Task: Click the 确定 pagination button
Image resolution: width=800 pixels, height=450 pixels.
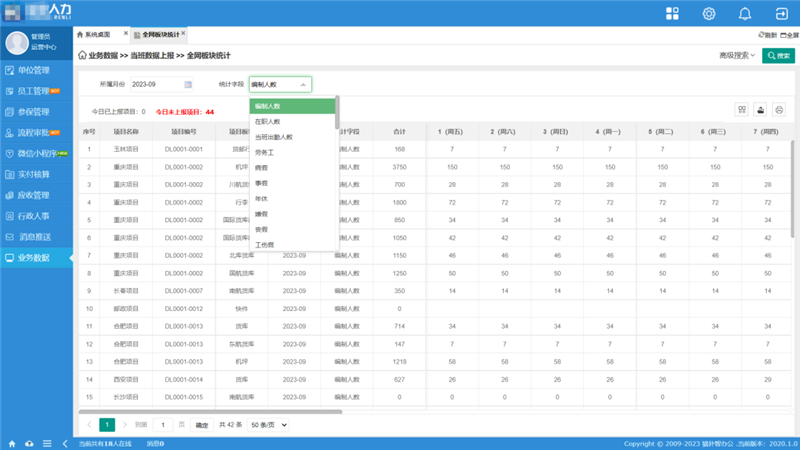Action: pos(202,425)
